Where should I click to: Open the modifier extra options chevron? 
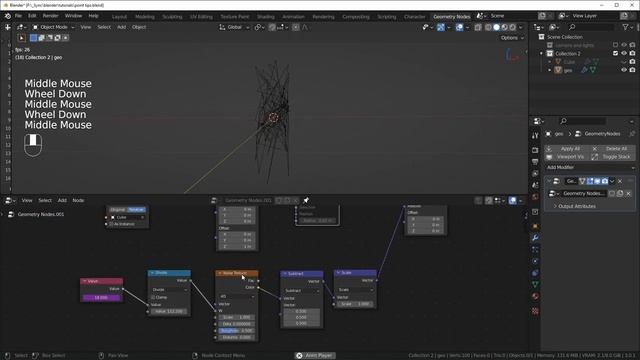coord(612,181)
